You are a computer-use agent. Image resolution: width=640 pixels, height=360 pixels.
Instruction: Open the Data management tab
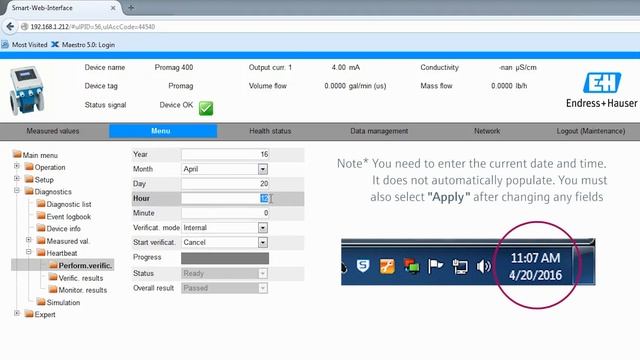(x=379, y=131)
